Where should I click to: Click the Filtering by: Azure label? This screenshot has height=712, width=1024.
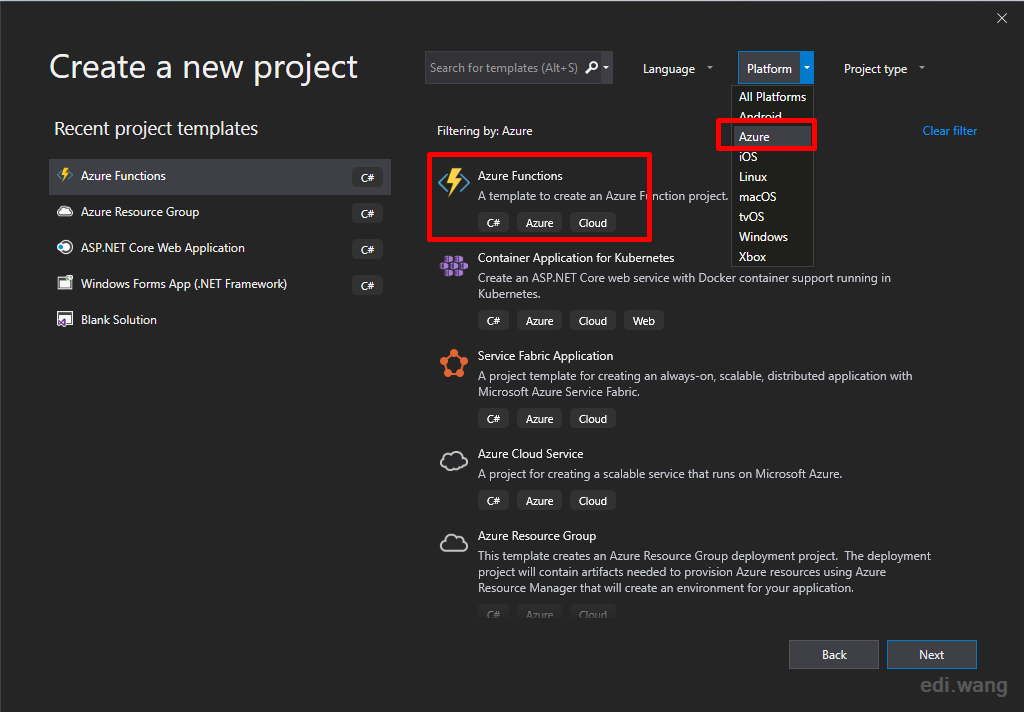485,131
